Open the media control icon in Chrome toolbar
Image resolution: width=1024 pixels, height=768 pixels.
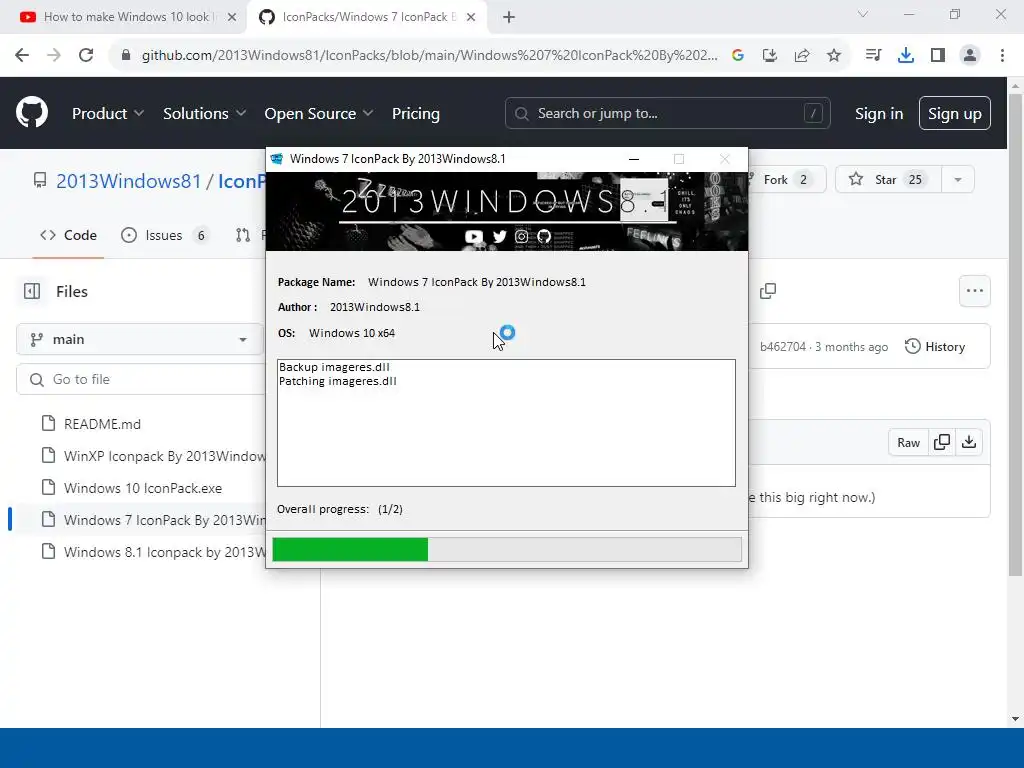[x=873, y=56]
